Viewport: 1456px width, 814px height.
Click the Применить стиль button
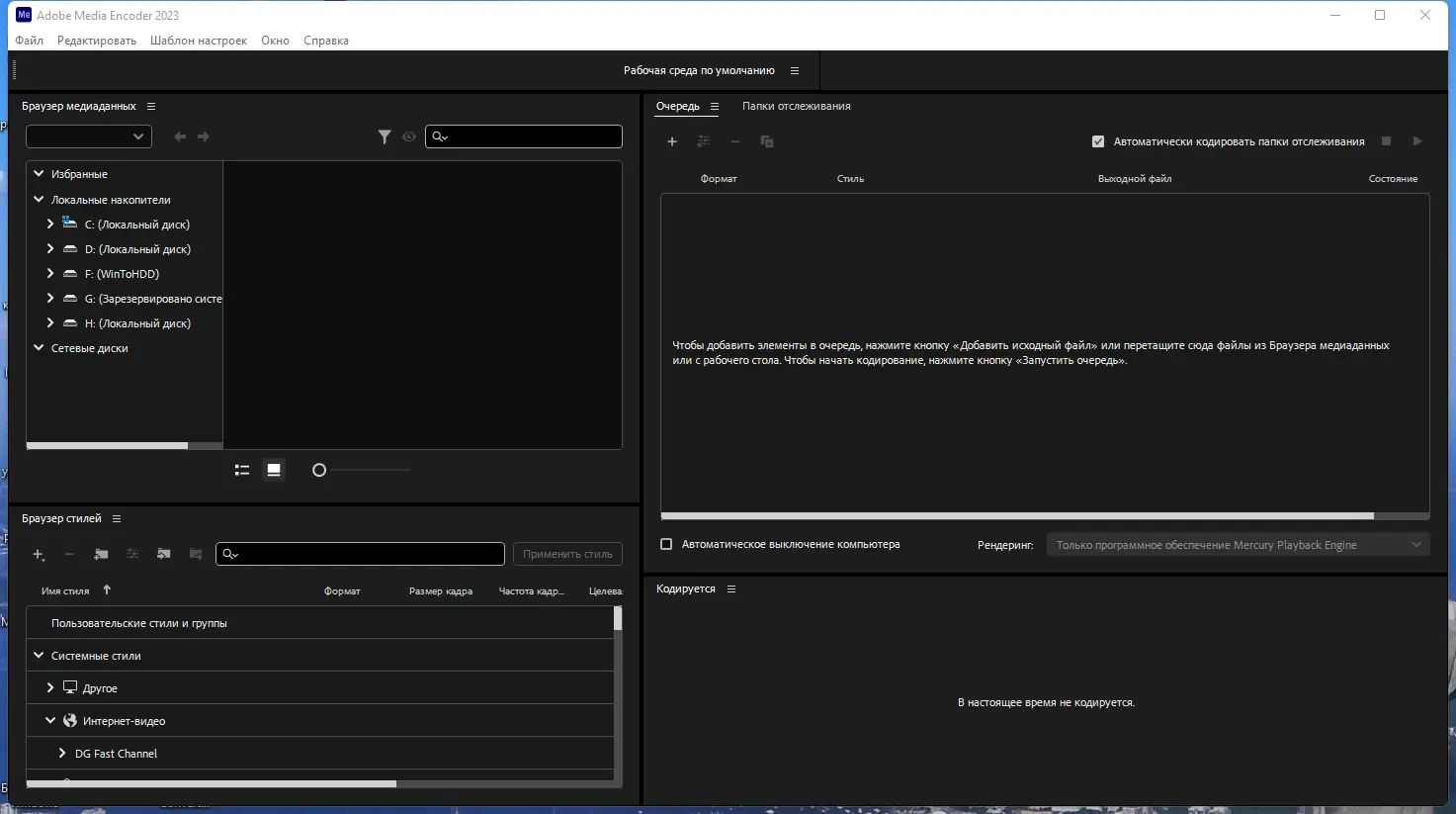coord(566,554)
